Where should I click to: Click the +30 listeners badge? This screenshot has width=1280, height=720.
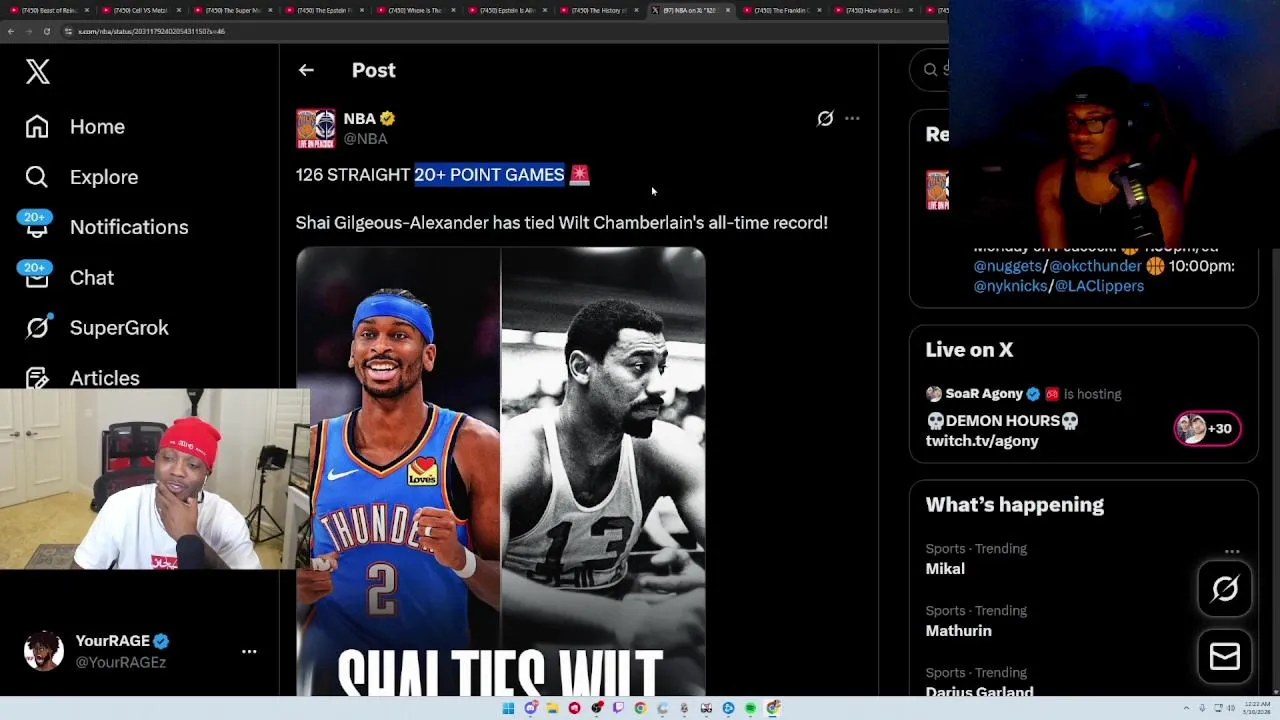pos(1207,429)
